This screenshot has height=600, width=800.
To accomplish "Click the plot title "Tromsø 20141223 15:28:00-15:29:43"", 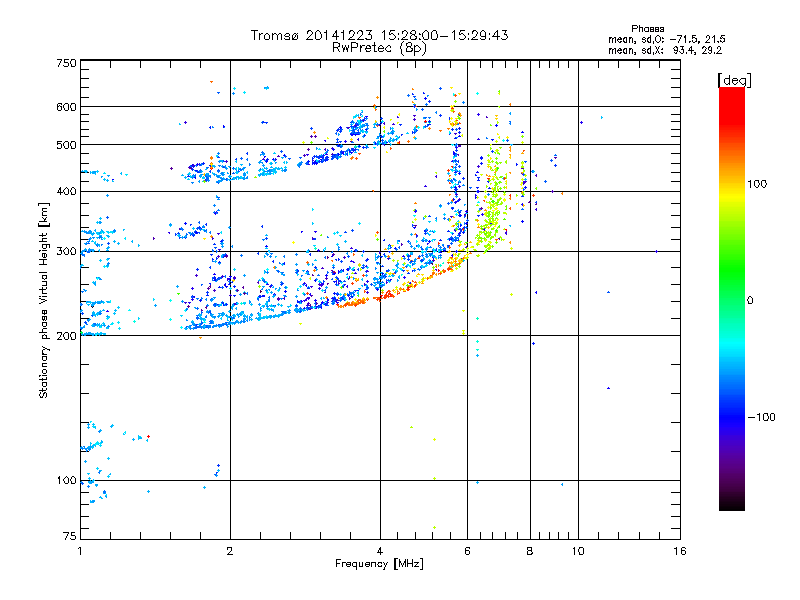I will coord(379,35).
